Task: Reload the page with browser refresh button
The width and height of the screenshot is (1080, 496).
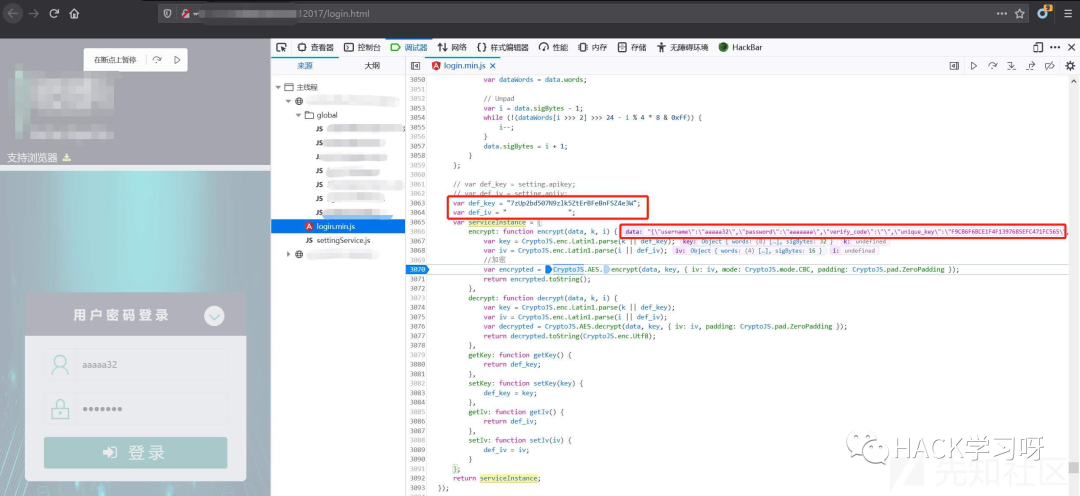Action: [x=53, y=14]
